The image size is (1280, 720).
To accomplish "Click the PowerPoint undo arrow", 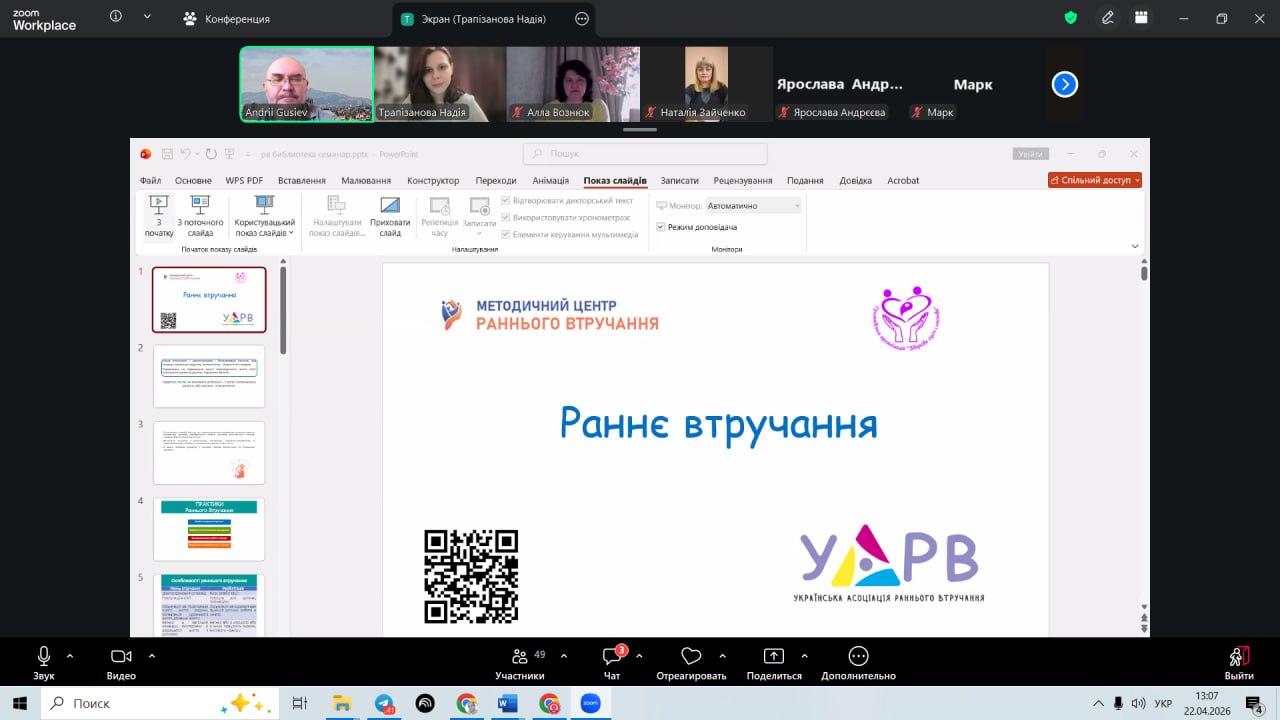I will click(x=186, y=154).
